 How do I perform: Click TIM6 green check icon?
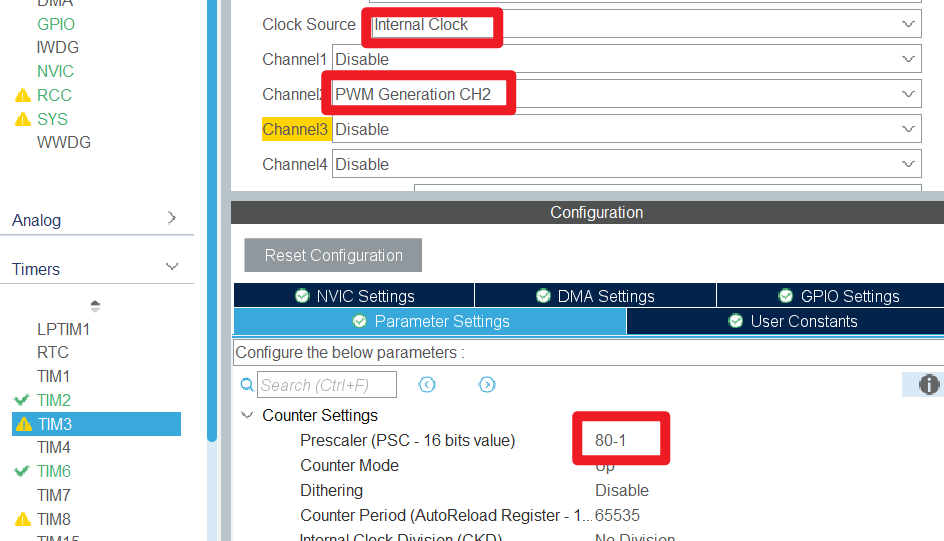22,471
